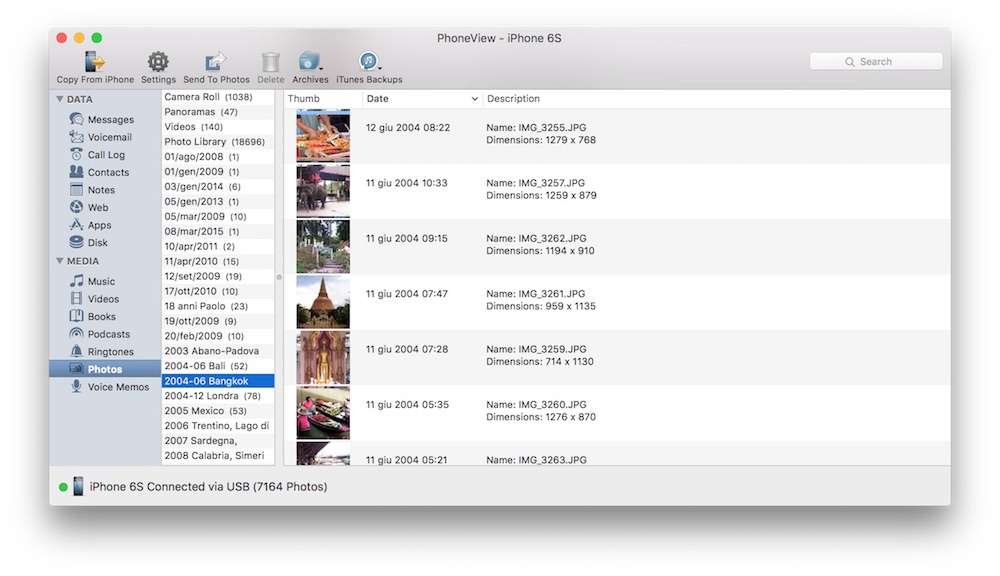Select Messages in the sidebar

pyautogui.click(x=110, y=120)
